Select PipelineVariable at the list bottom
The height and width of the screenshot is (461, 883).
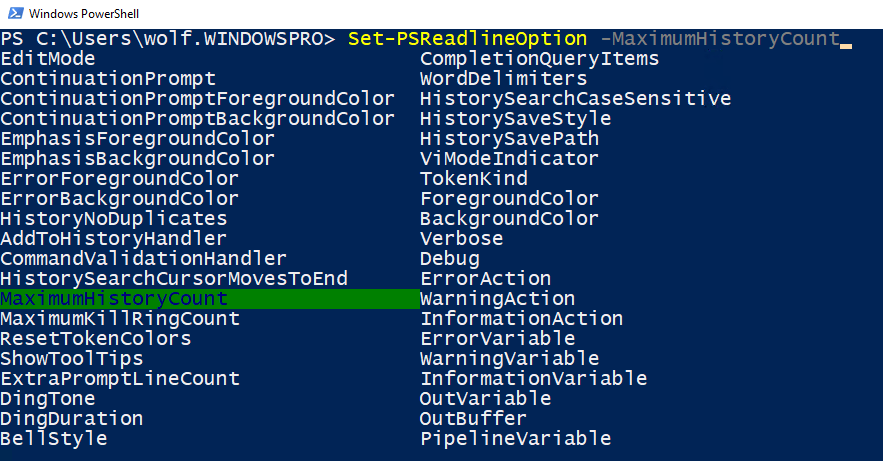pos(516,439)
